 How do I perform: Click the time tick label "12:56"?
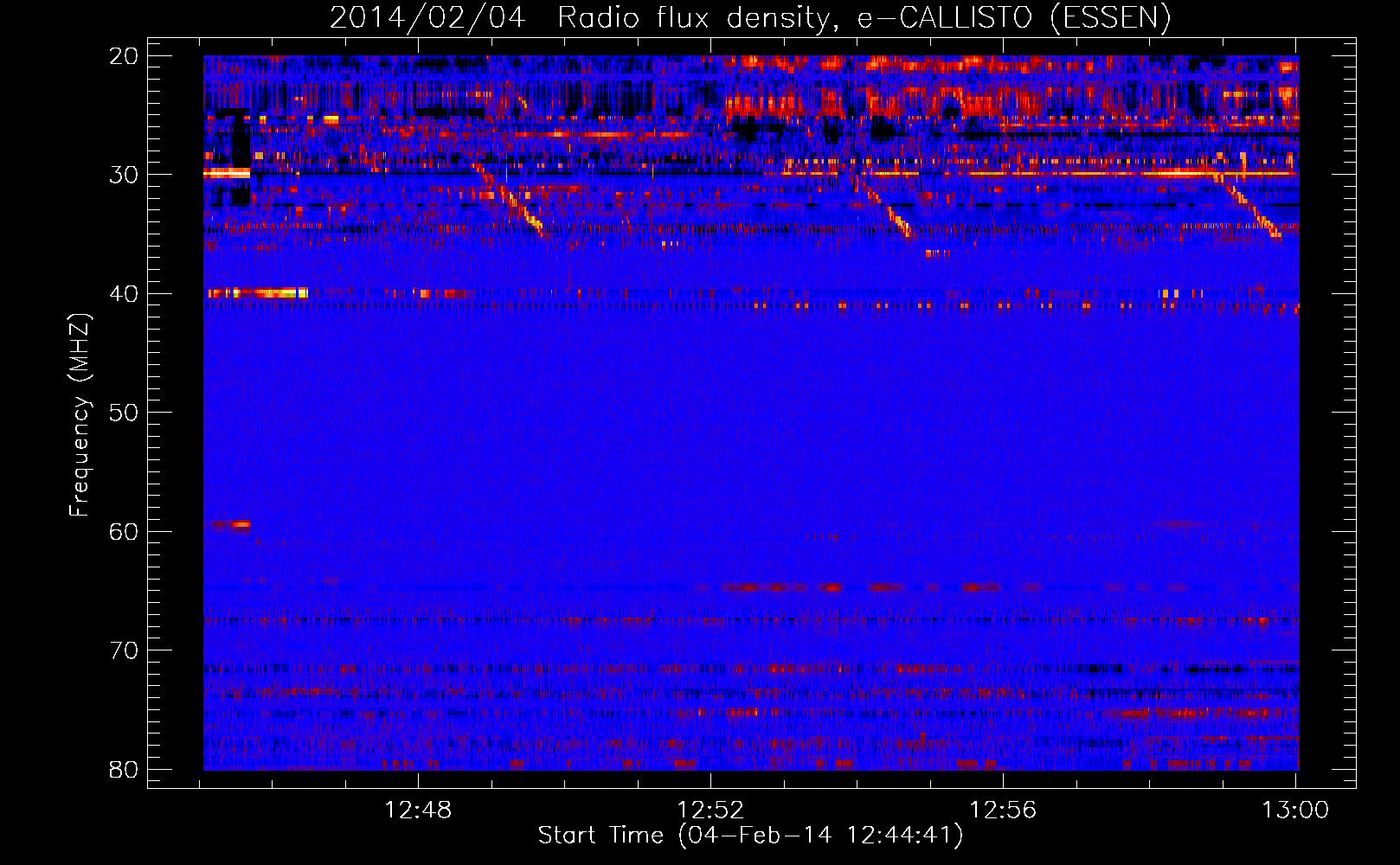[x=1003, y=811]
